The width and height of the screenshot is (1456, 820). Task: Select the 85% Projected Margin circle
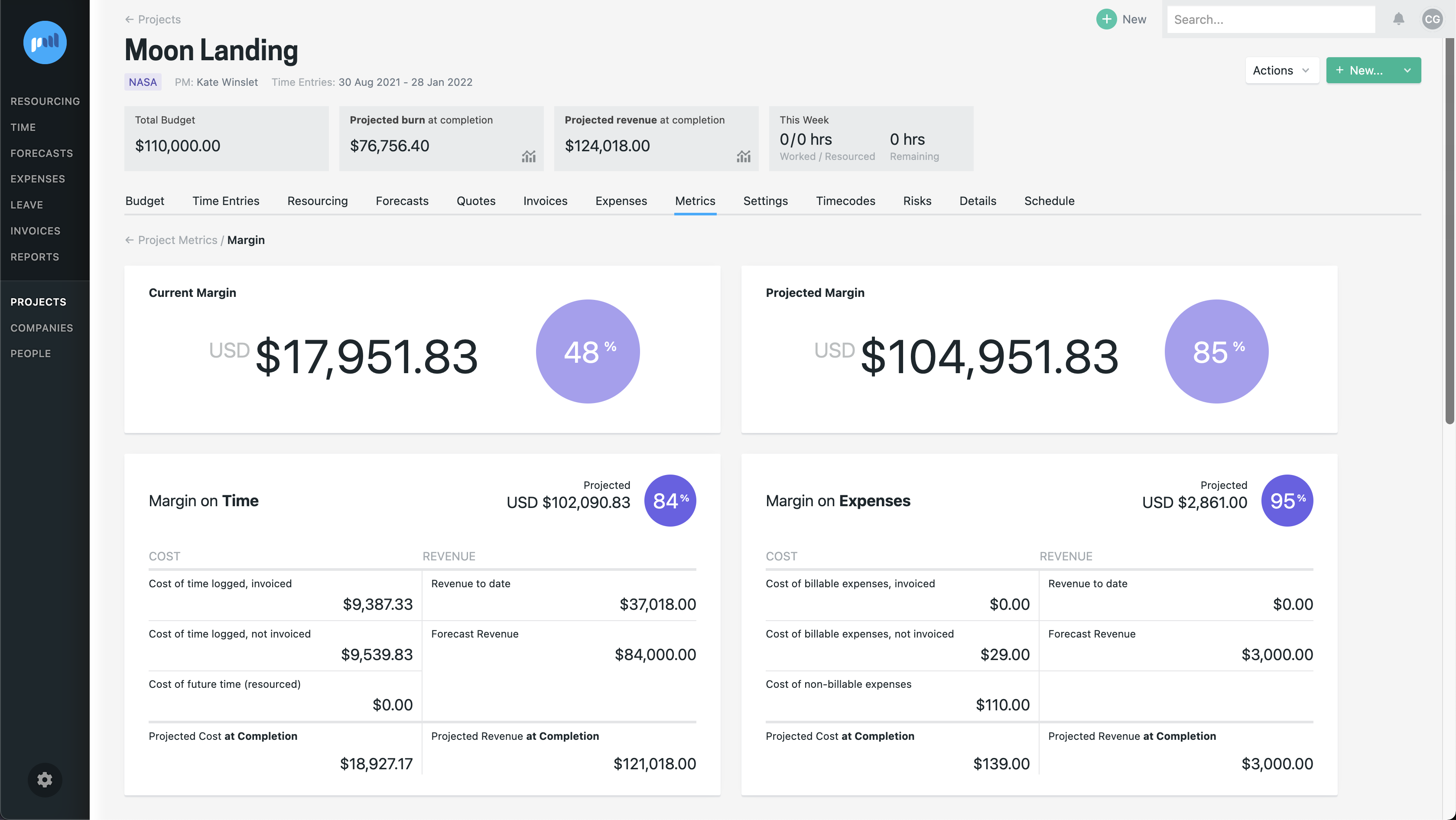pos(1216,351)
